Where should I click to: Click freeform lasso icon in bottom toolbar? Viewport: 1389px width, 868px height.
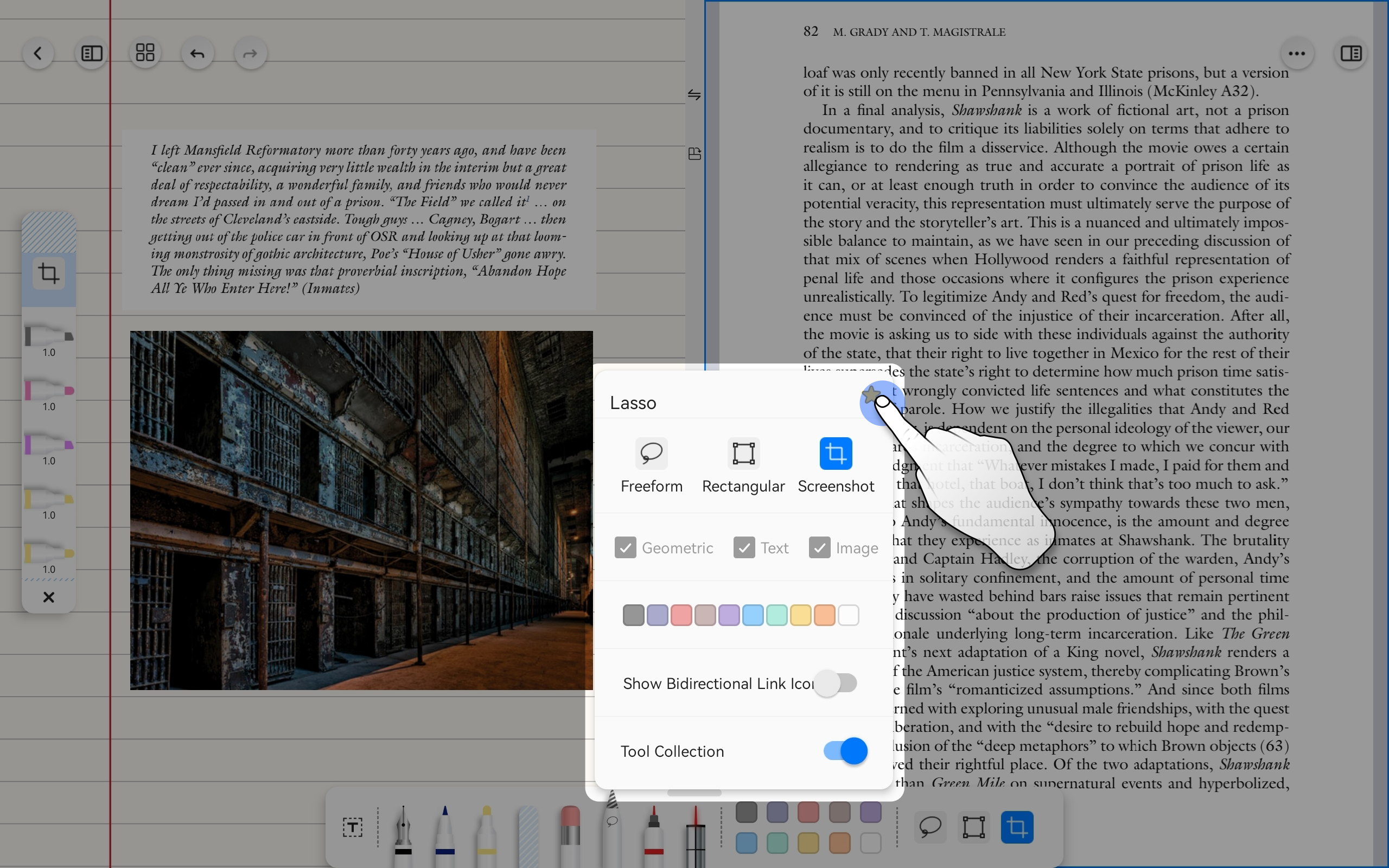coord(930,827)
